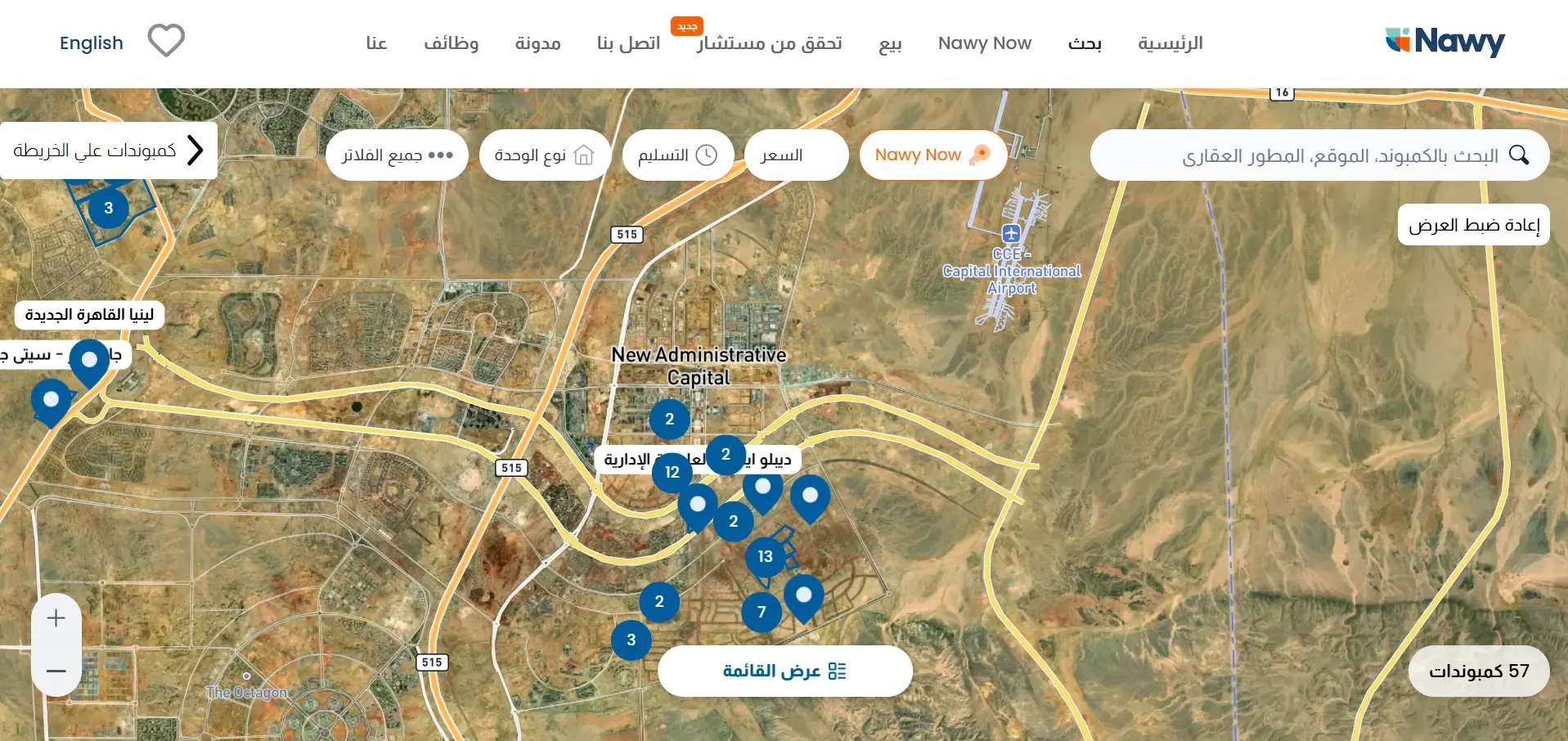Click ليتيا القاهرة الجديدة compound label

tap(89, 315)
